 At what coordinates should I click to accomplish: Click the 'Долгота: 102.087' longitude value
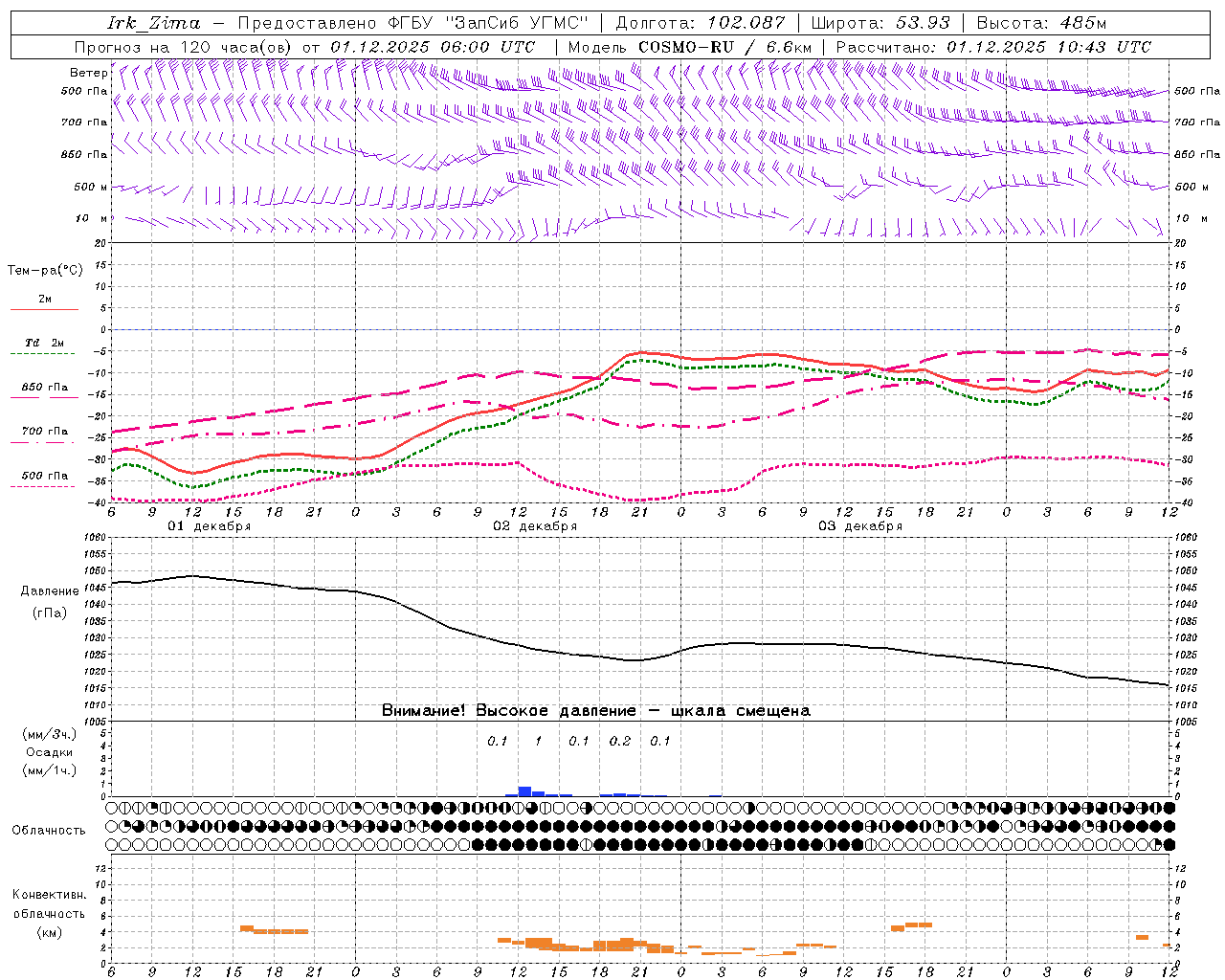tap(701, 23)
